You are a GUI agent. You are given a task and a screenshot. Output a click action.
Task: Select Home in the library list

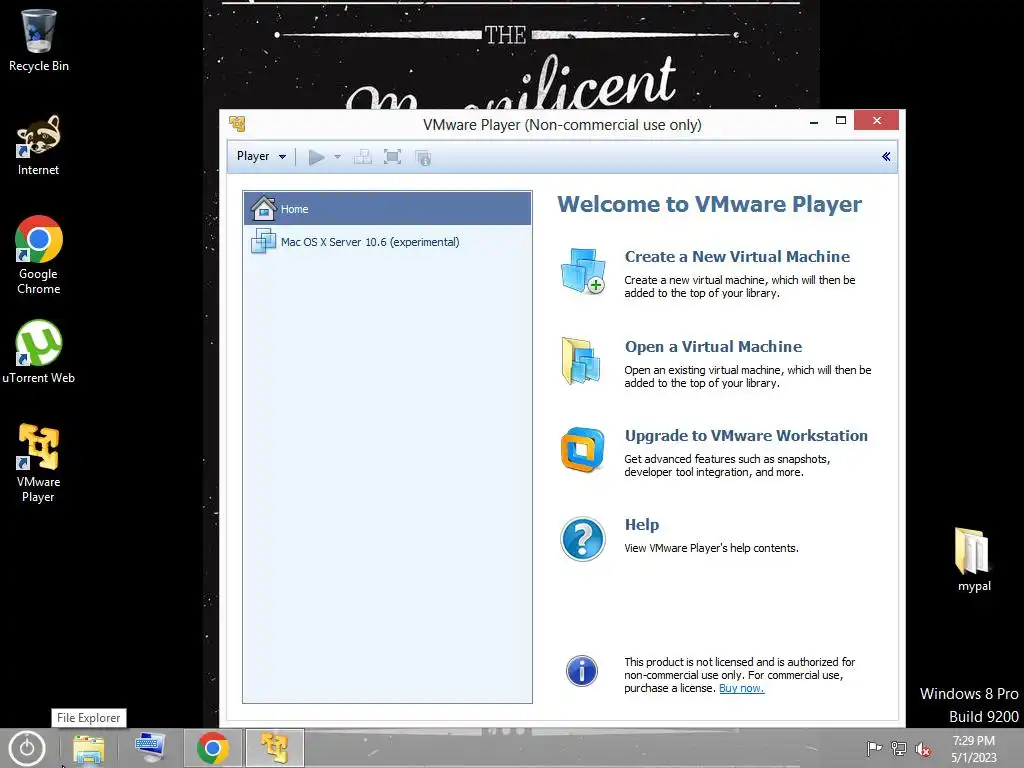[x=387, y=209]
